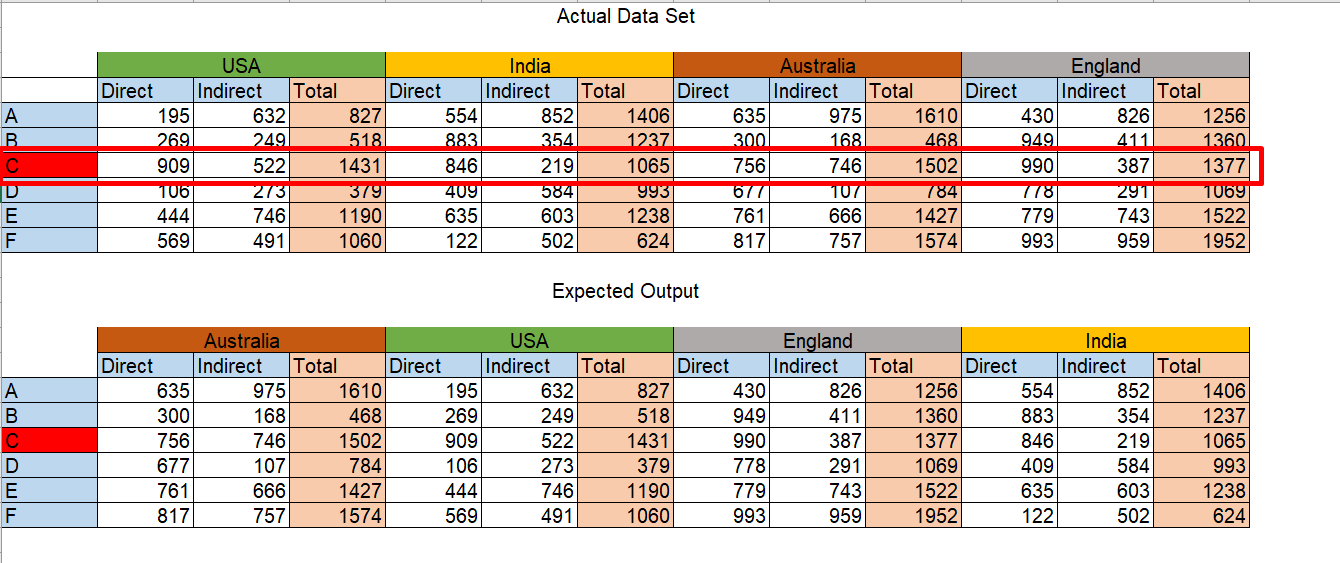Viewport: 1340px width, 563px height.
Task: Click USA total 827 in Actual Data Set
Action: click(337, 115)
